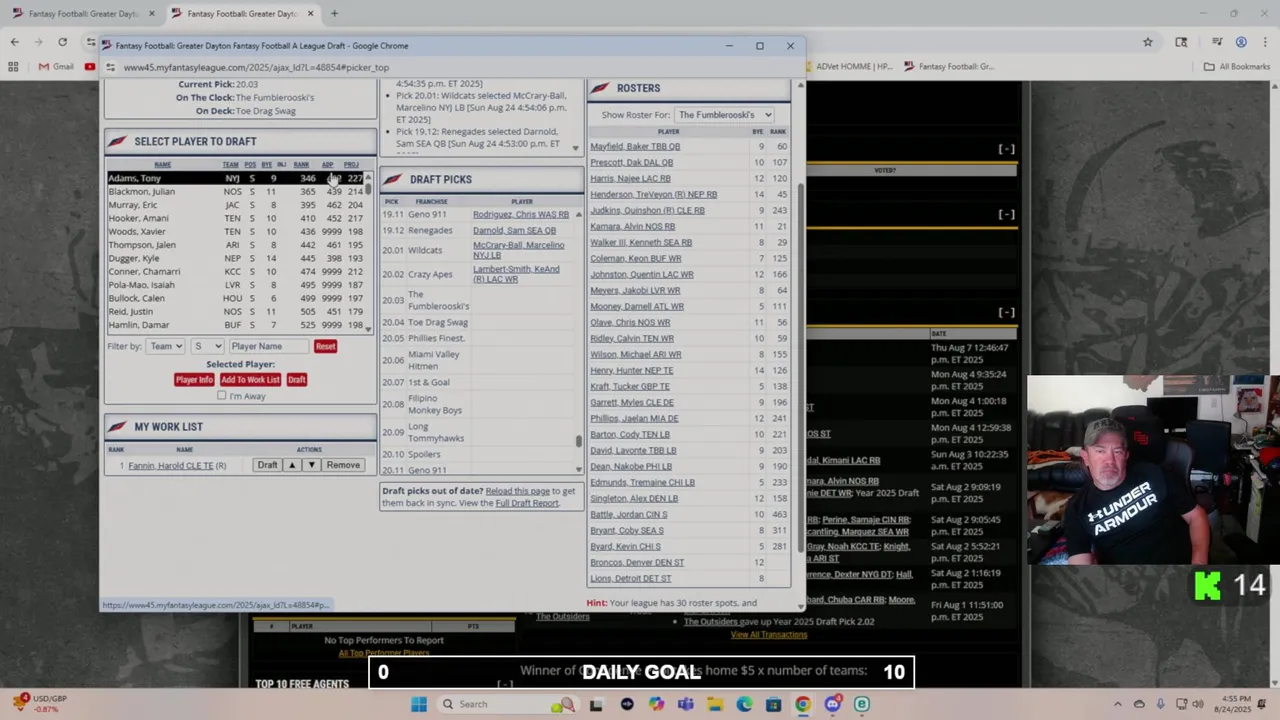Click the draft history scroll-down arrow
1280x720 pixels.
click(x=575, y=148)
